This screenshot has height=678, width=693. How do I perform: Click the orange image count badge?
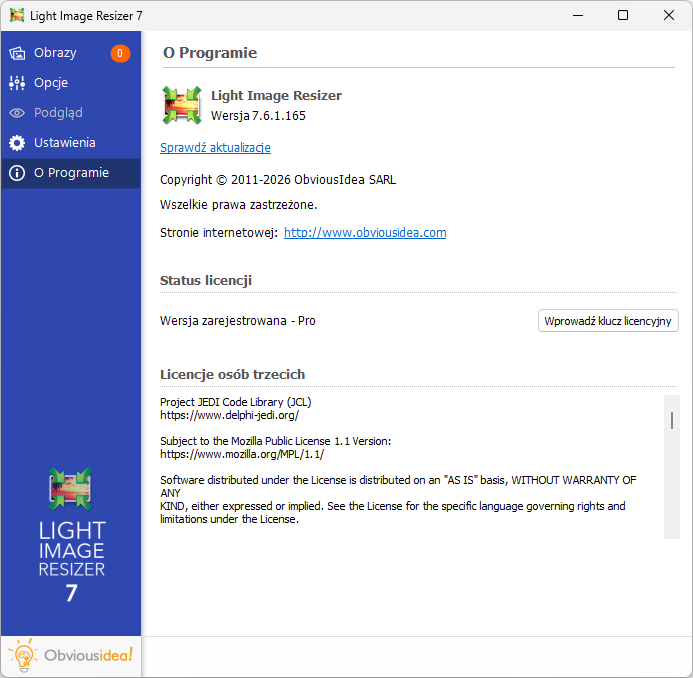(120, 53)
